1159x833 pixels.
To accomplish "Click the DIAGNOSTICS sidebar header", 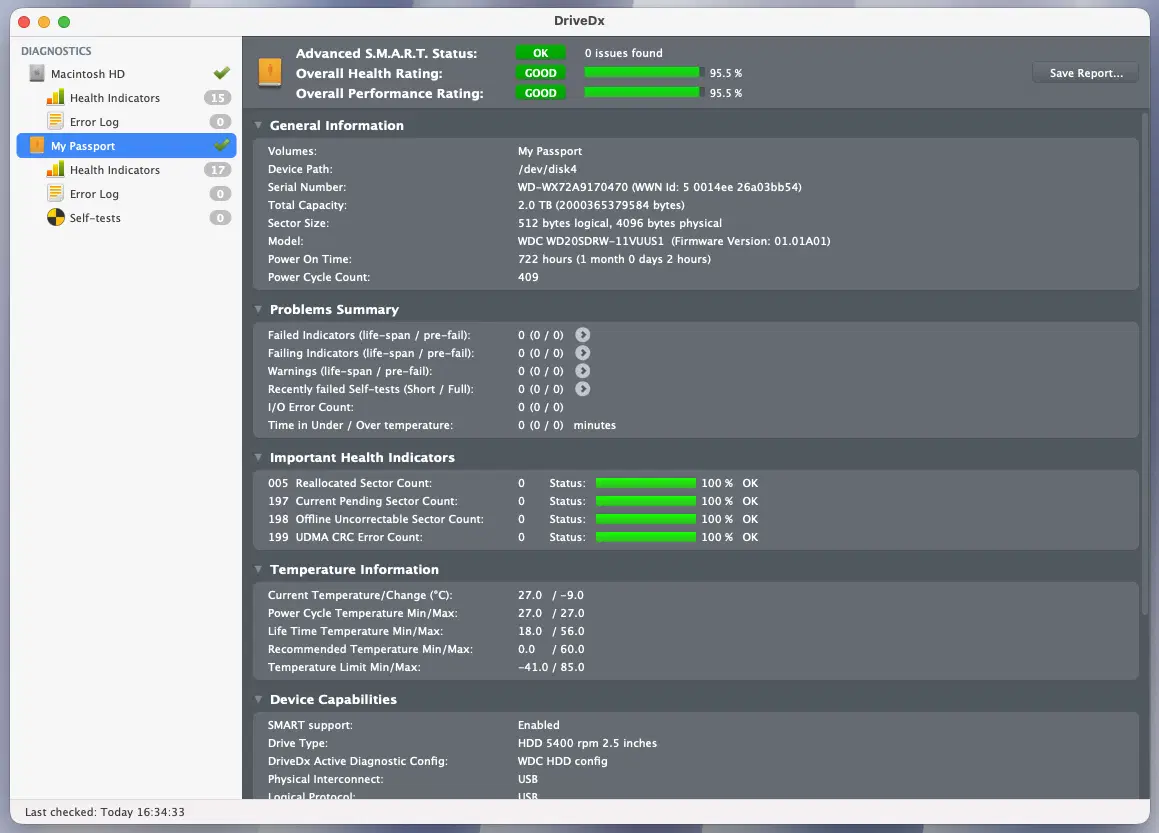I will click(56, 50).
